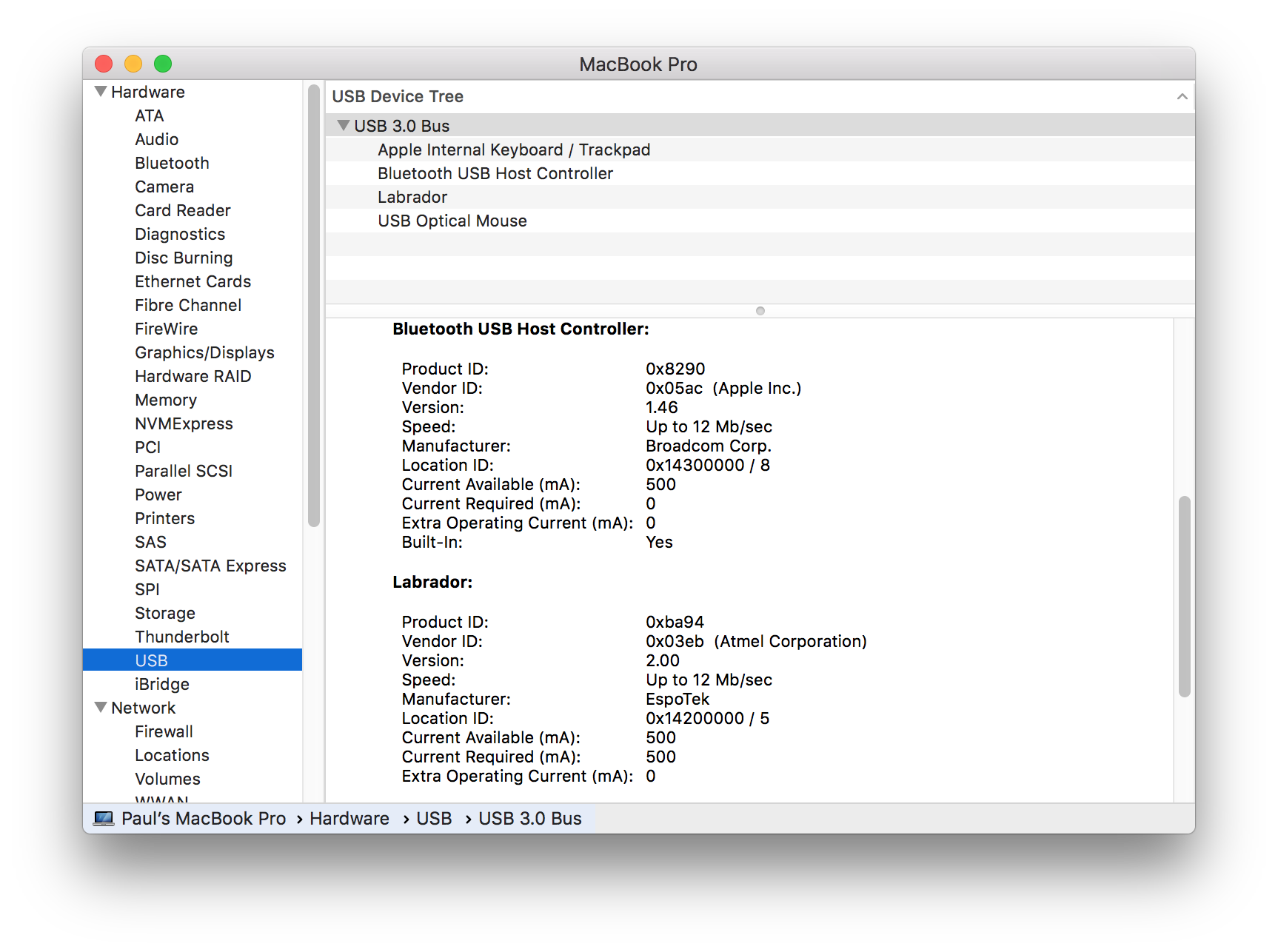The image size is (1278, 952).
Task: Select Hardware RAID entry
Action: 193,377
